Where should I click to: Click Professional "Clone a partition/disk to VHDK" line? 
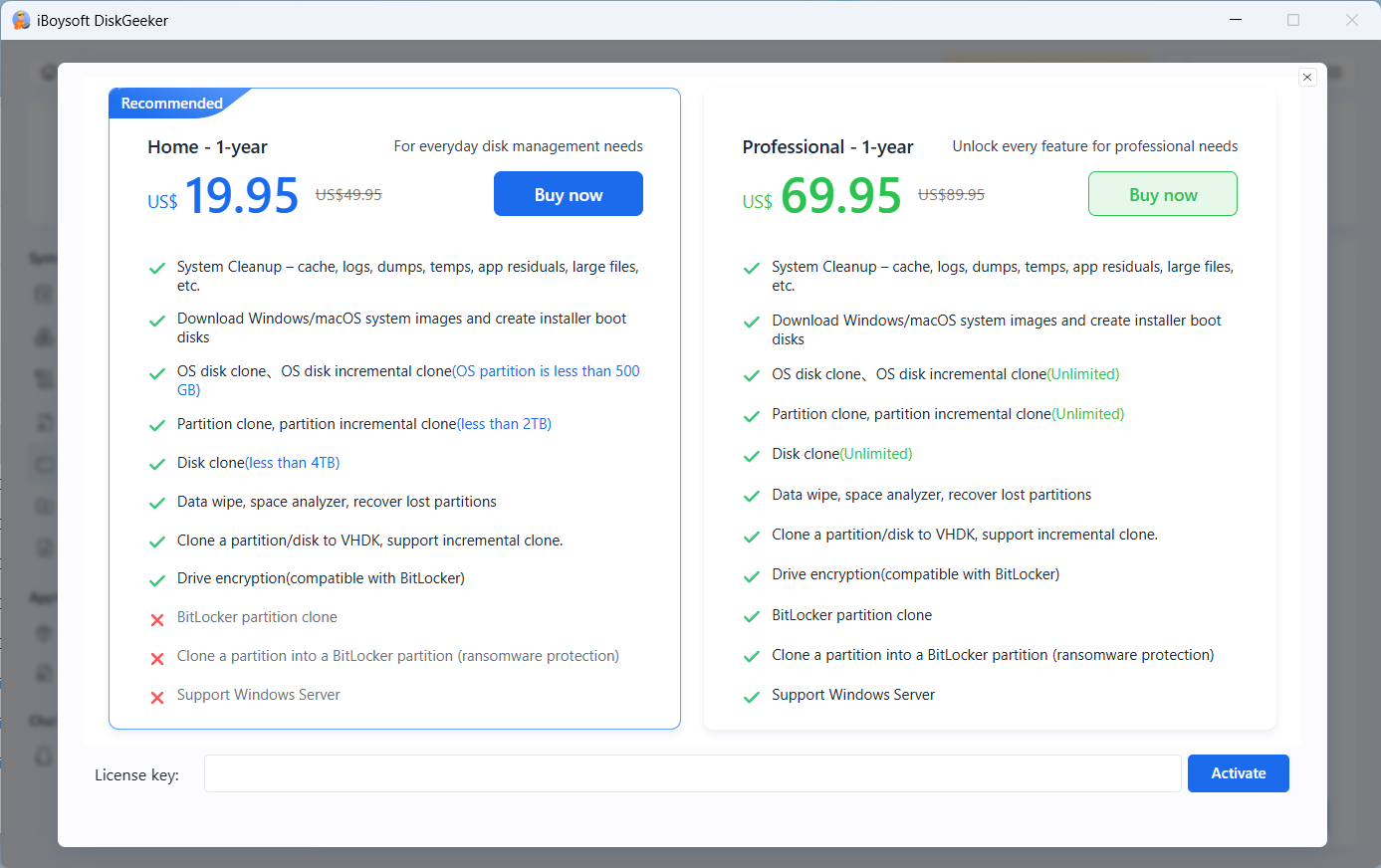965,535
